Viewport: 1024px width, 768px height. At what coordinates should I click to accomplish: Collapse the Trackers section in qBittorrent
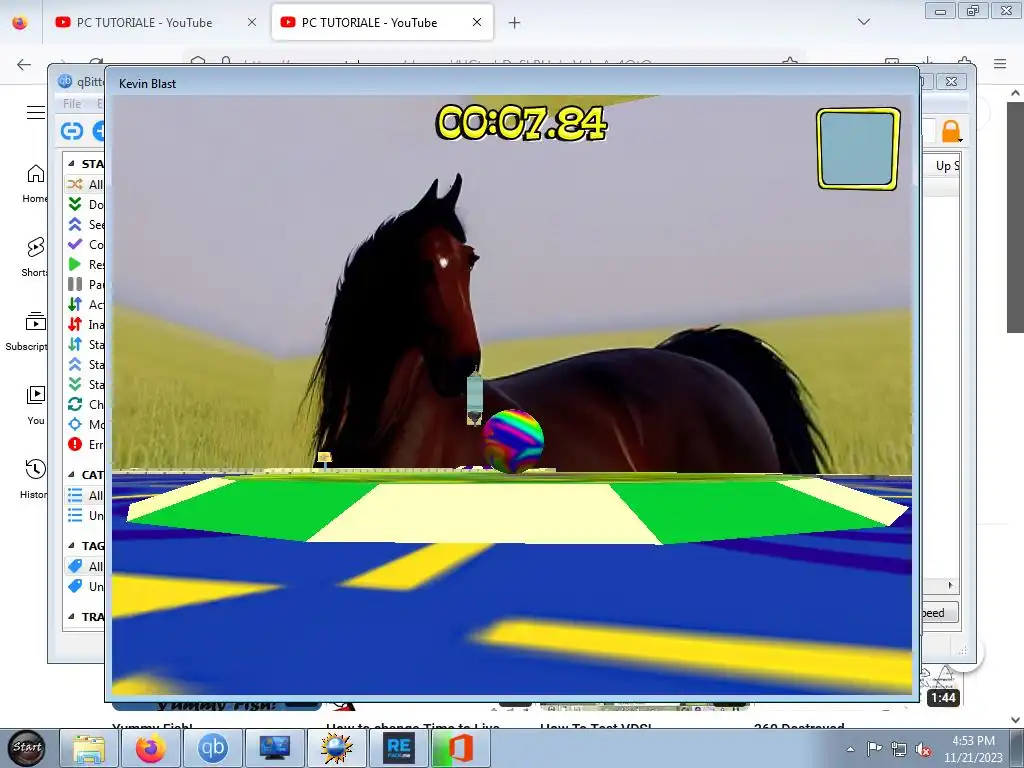(71, 616)
